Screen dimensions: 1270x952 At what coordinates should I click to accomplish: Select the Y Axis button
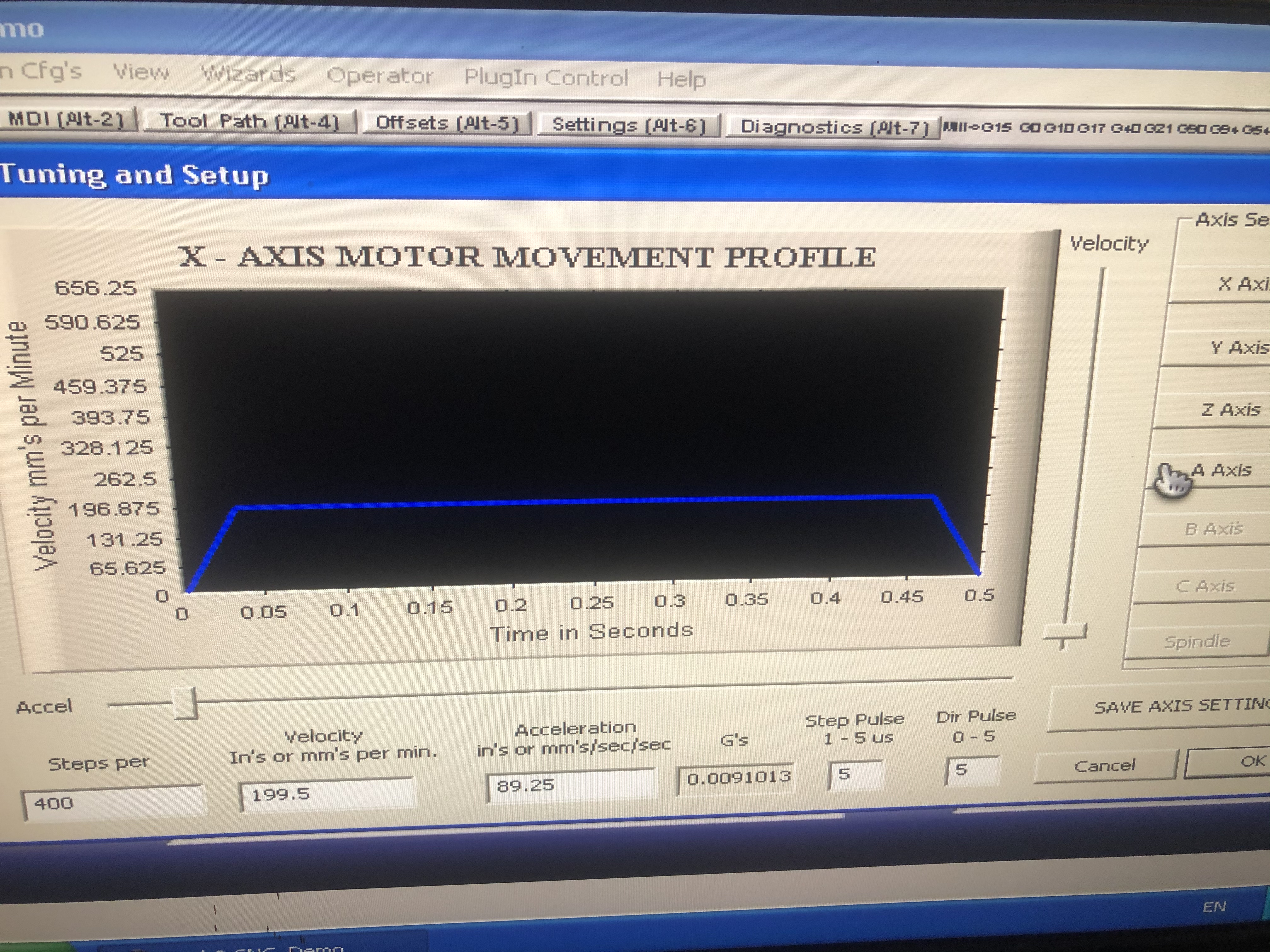1232,348
